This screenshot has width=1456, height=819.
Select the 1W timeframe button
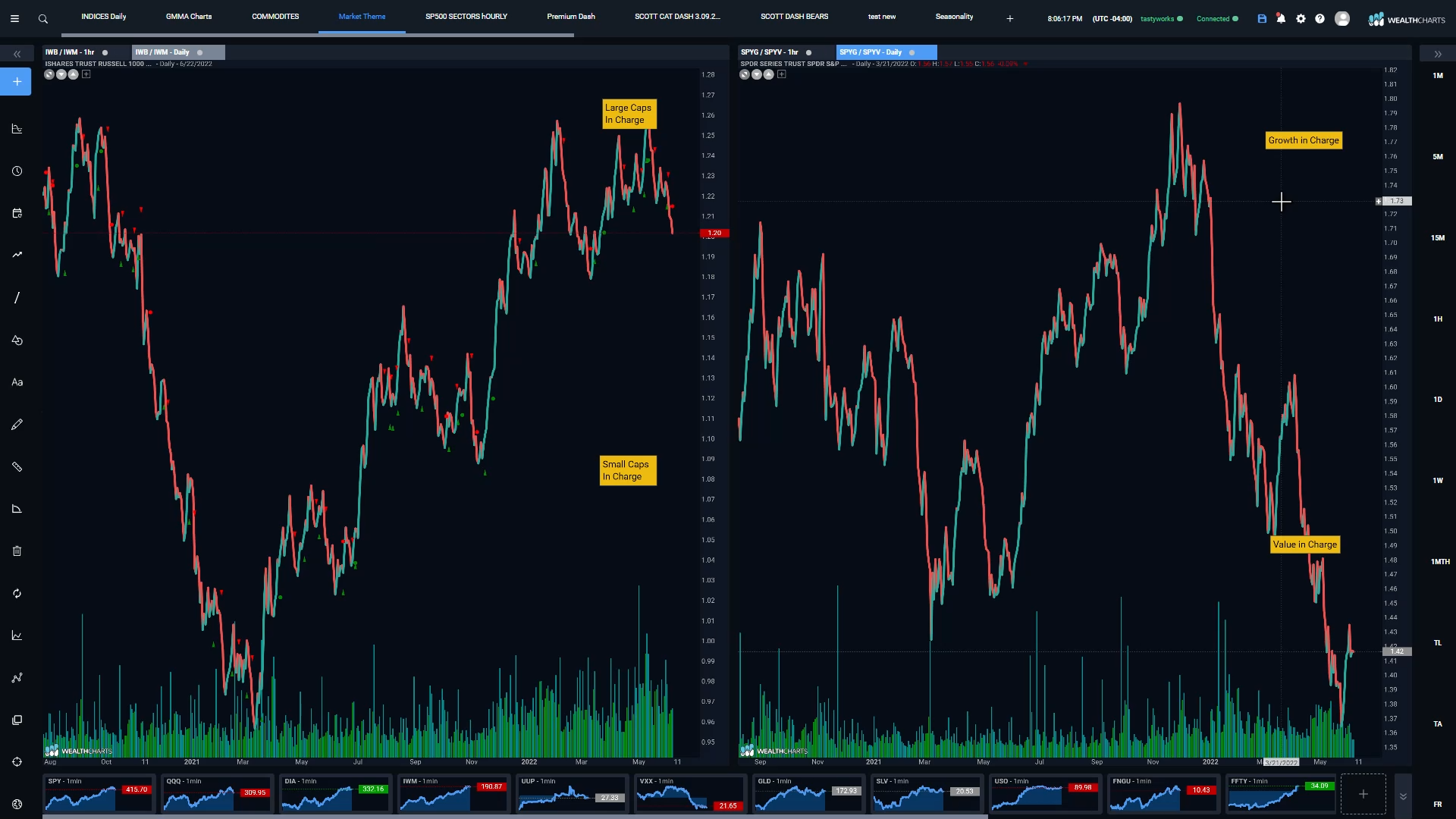click(1438, 481)
